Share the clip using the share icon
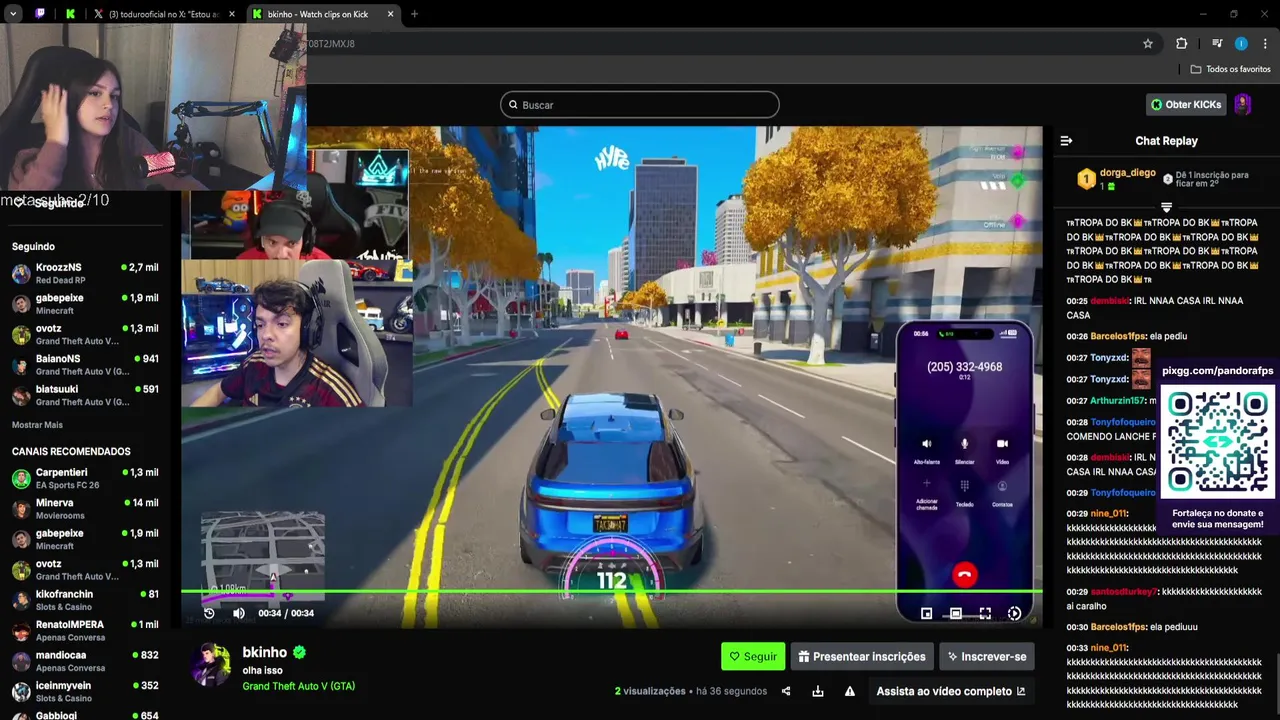The width and height of the screenshot is (1280, 720). 786,691
